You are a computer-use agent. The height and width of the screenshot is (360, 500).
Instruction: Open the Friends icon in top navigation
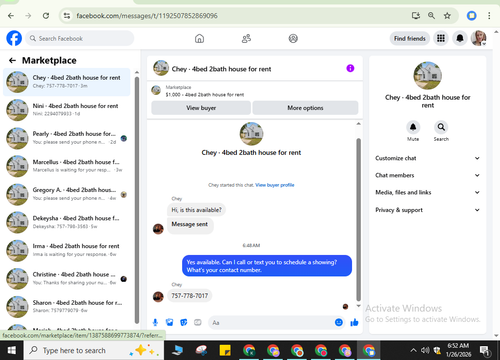[246, 39]
